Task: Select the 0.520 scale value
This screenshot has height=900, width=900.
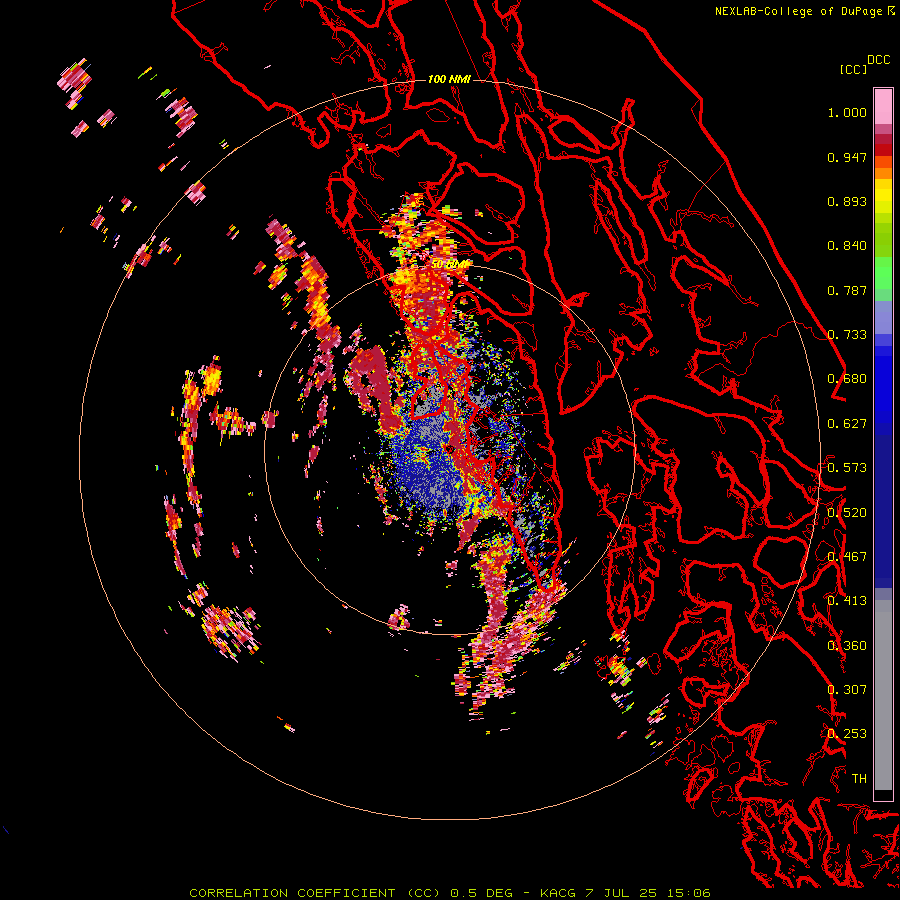Action: [847, 513]
